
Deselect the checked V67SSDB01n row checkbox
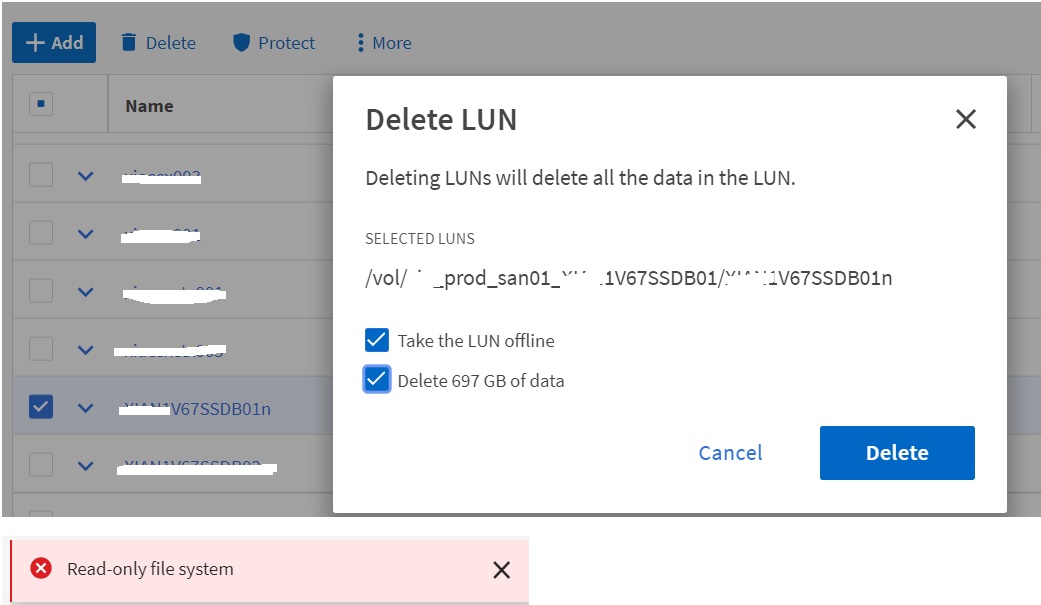pos(41,407)
